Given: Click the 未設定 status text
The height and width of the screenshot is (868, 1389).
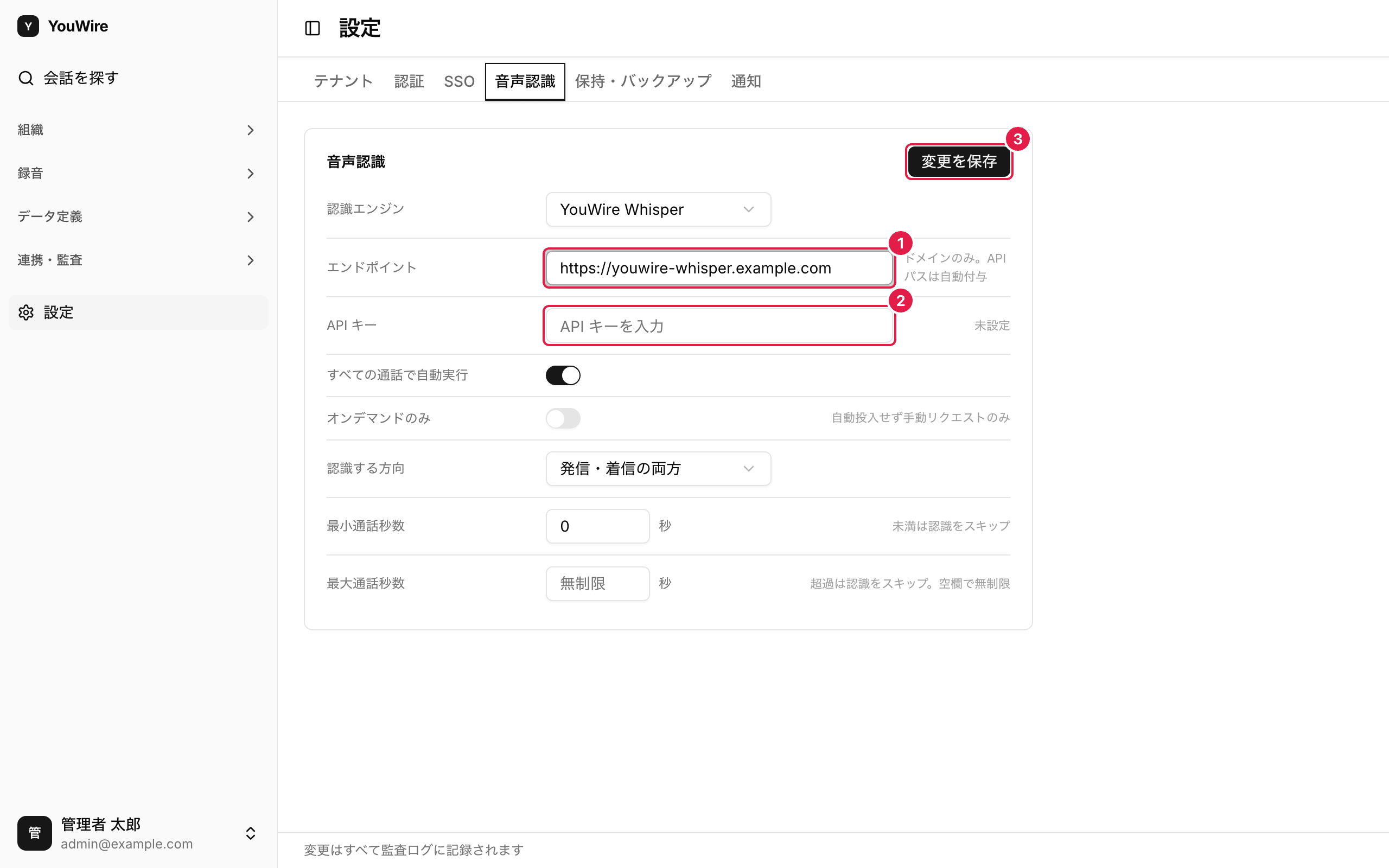Looking at the screenshot, I should tap(992, 325).
